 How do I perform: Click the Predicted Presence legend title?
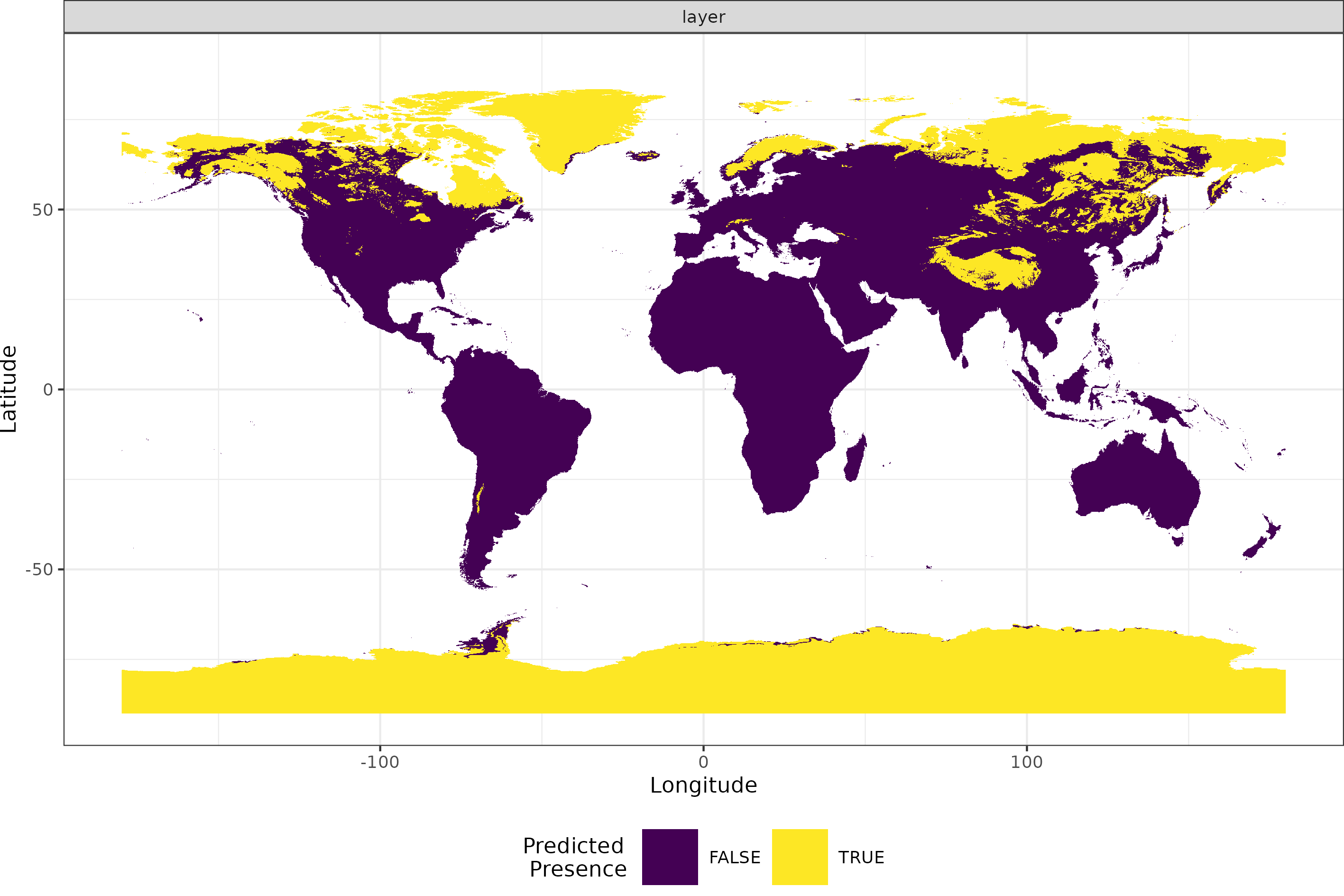[x=575, y=857]
